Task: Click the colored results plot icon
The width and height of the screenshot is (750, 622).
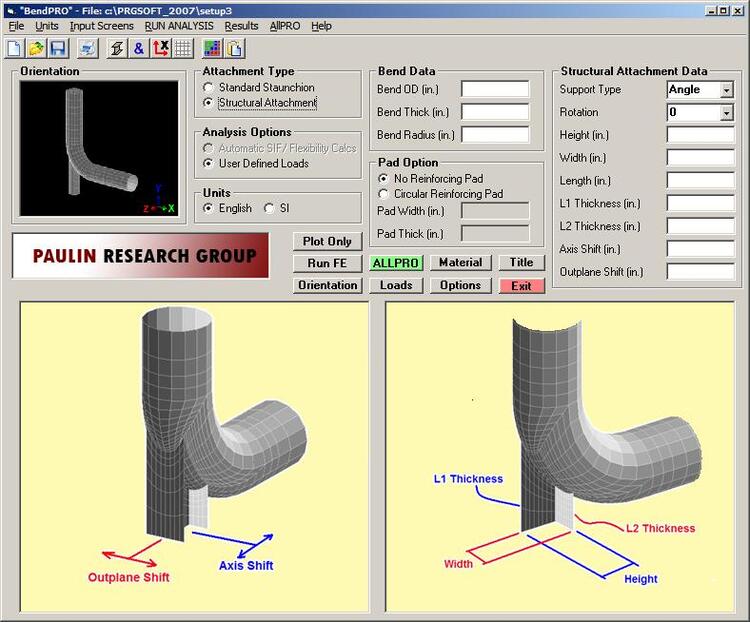Action: click(x=212, y=48)
